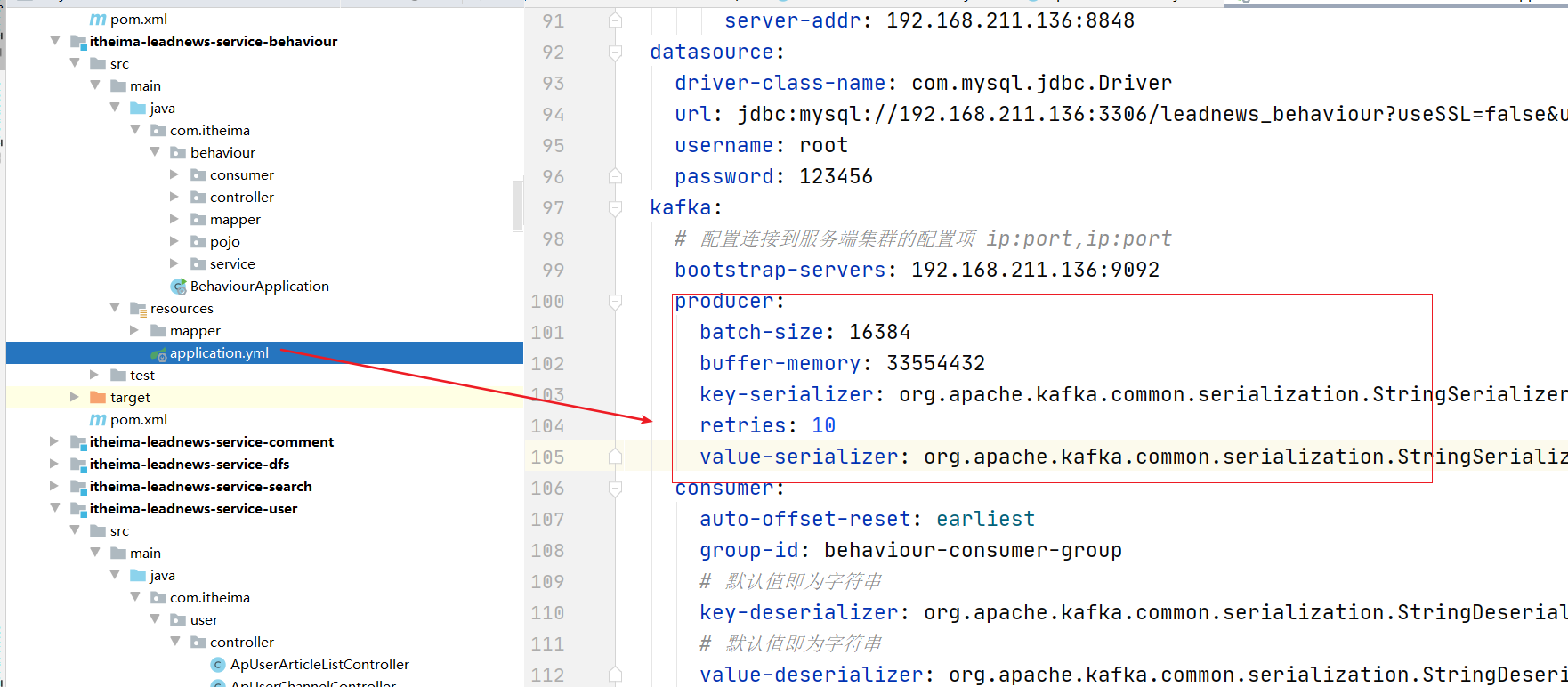Expand the consumer package
This screenshot has width=1568, height=687.
[174, 174]
